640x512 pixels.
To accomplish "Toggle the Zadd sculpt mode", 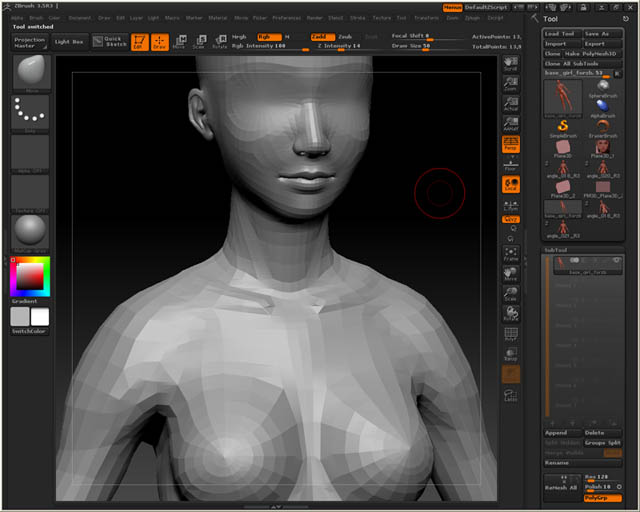I will 322,37.
